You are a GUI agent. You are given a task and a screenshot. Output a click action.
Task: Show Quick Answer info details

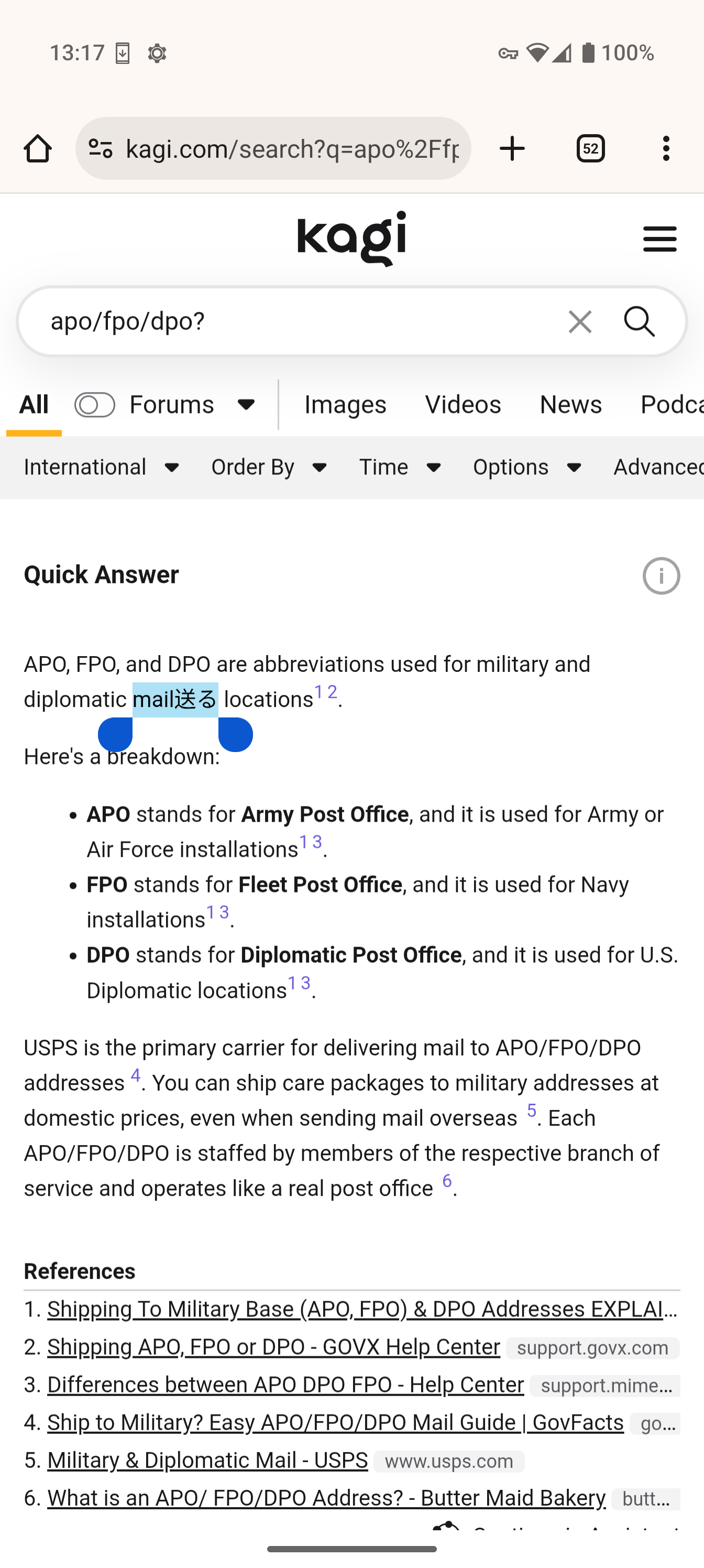pyautogui.click(x=662, y=575)
